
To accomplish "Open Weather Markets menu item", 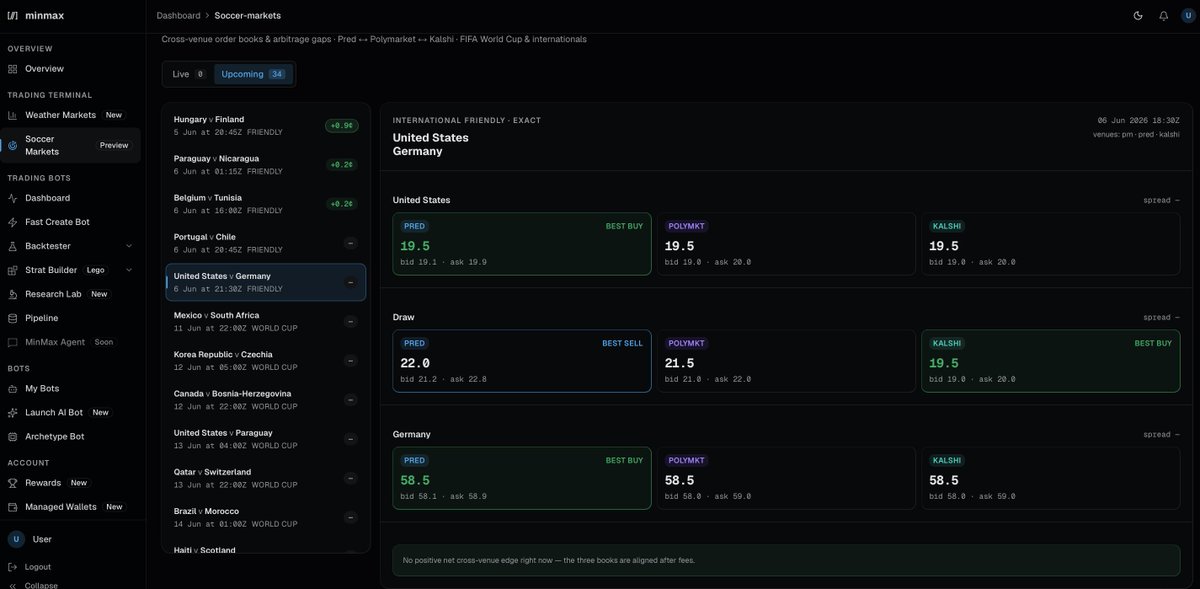I will (70, 115).
